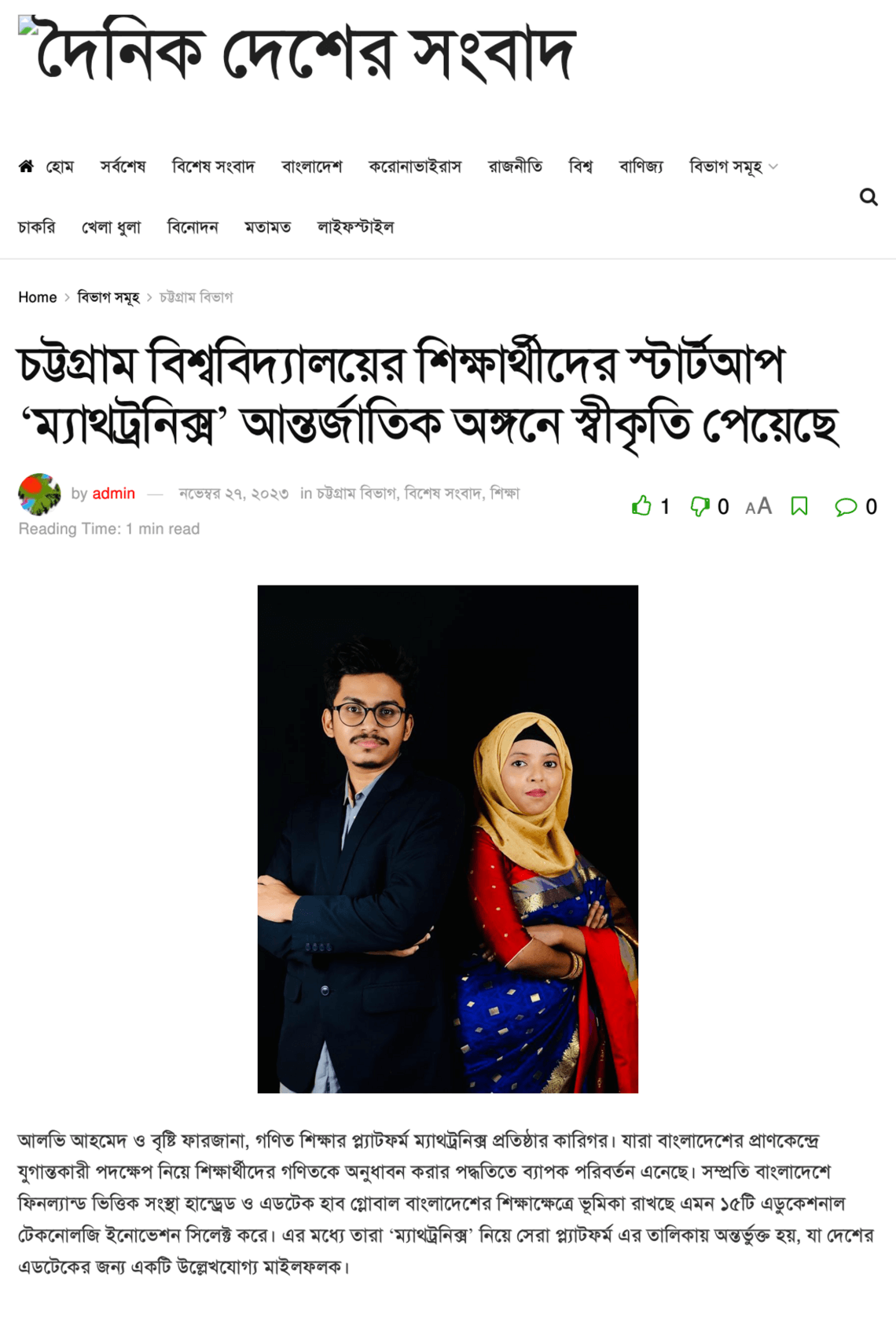Click the admin author avatar
The width and height of the screenshot is (896, 1344).
coord(39,494)
